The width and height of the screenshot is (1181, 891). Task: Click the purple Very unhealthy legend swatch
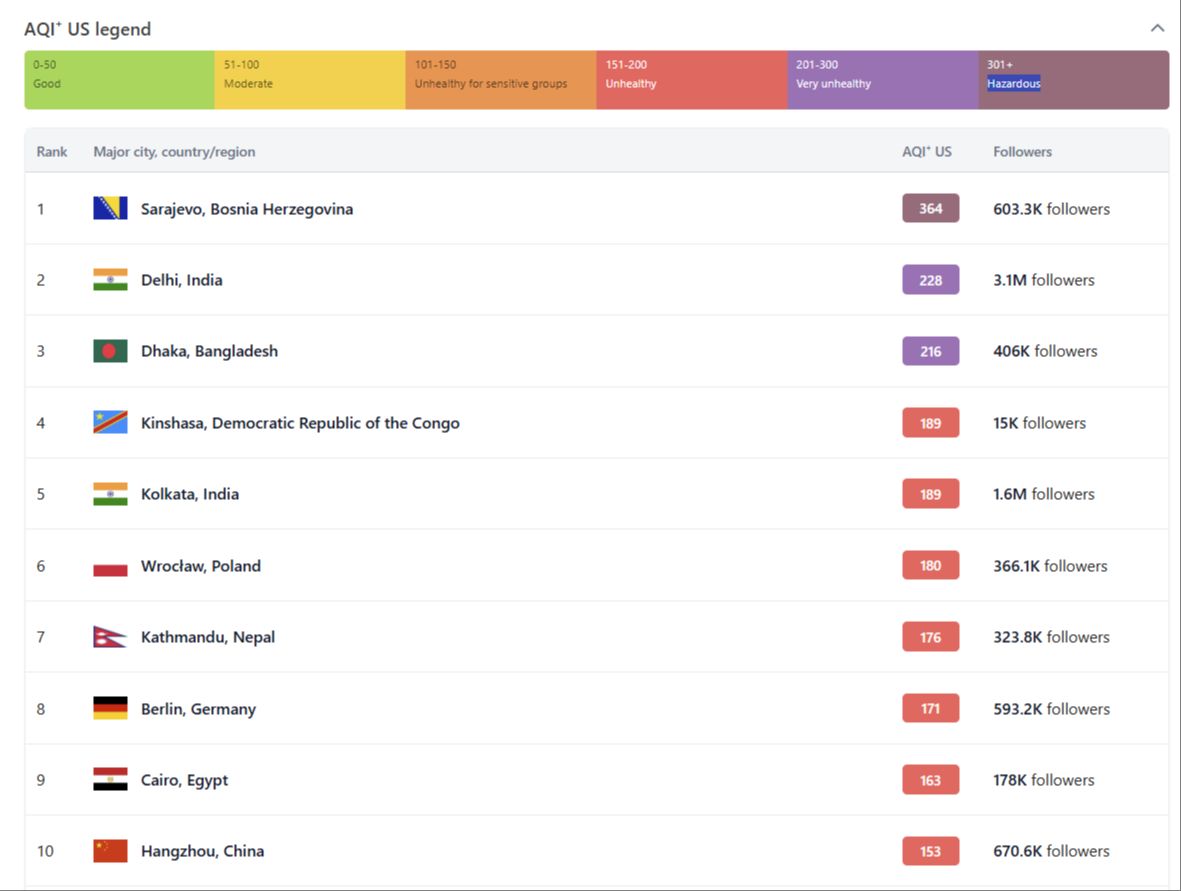(x=882, y=80)
